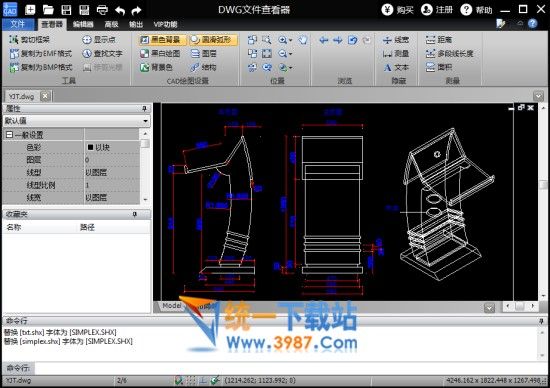This screenshot has width=550, height=388.
Task: Expand the zoom-in dropdown arrow in 位置 group
Action: [290, 40]
